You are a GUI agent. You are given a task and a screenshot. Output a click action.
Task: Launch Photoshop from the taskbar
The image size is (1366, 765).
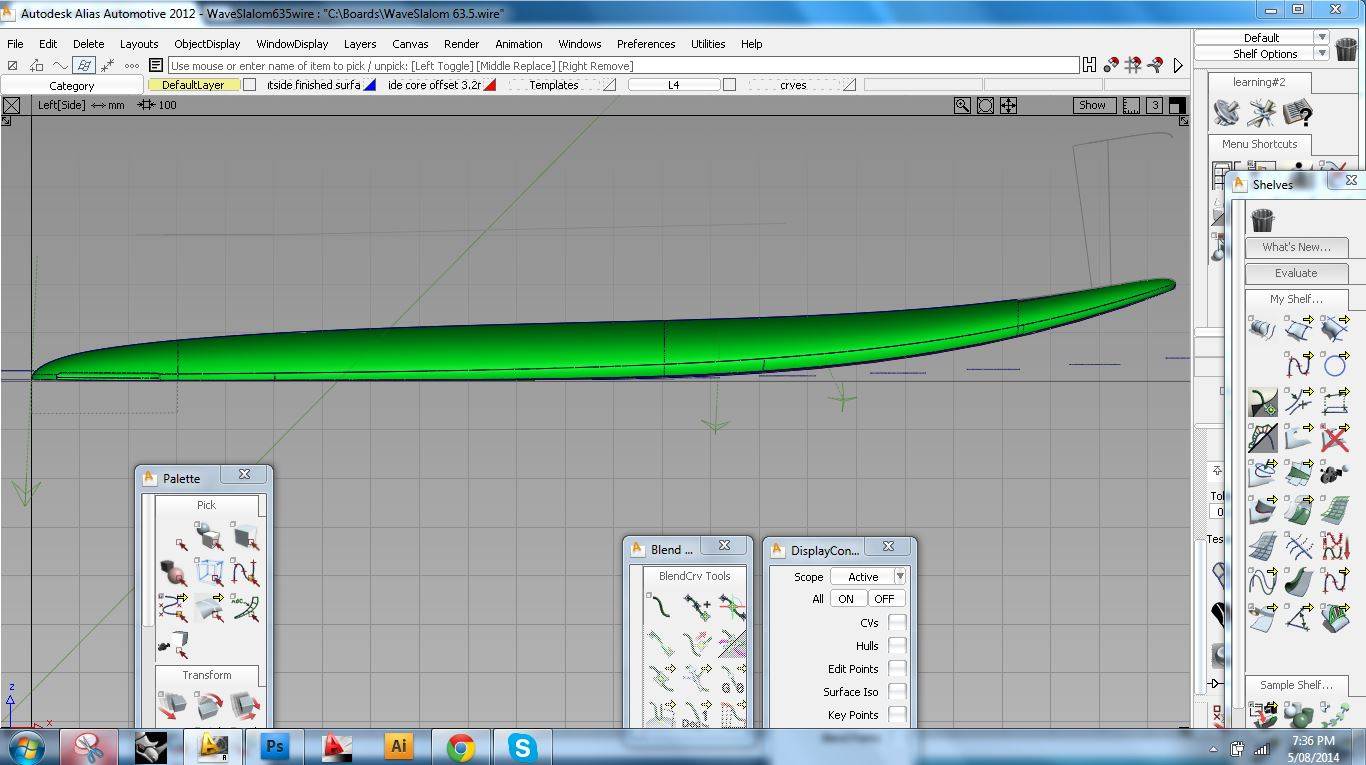coord(273,747)
